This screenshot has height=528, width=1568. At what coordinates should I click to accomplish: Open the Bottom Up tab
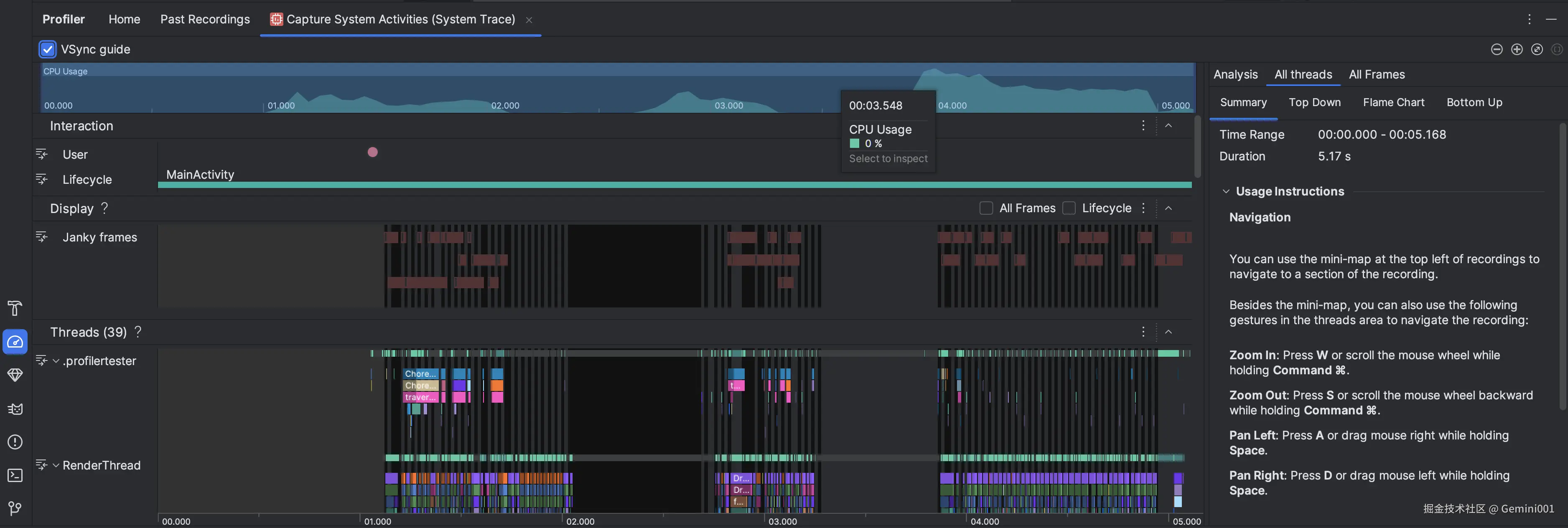click(x=1474, y=102)
